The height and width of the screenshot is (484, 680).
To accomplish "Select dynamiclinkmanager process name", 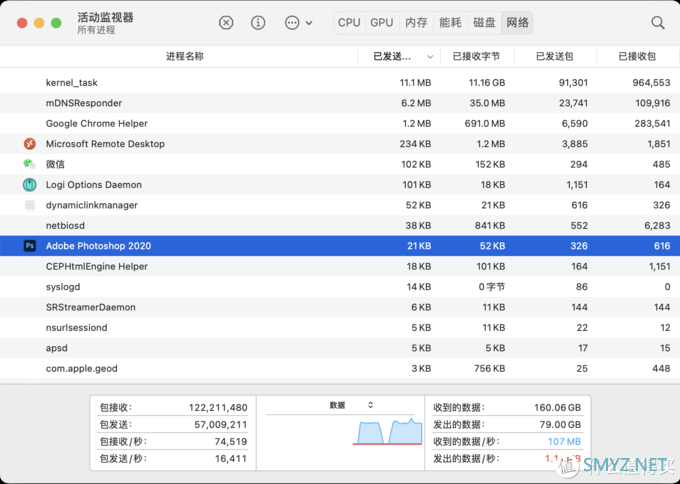I will point(92,205).
